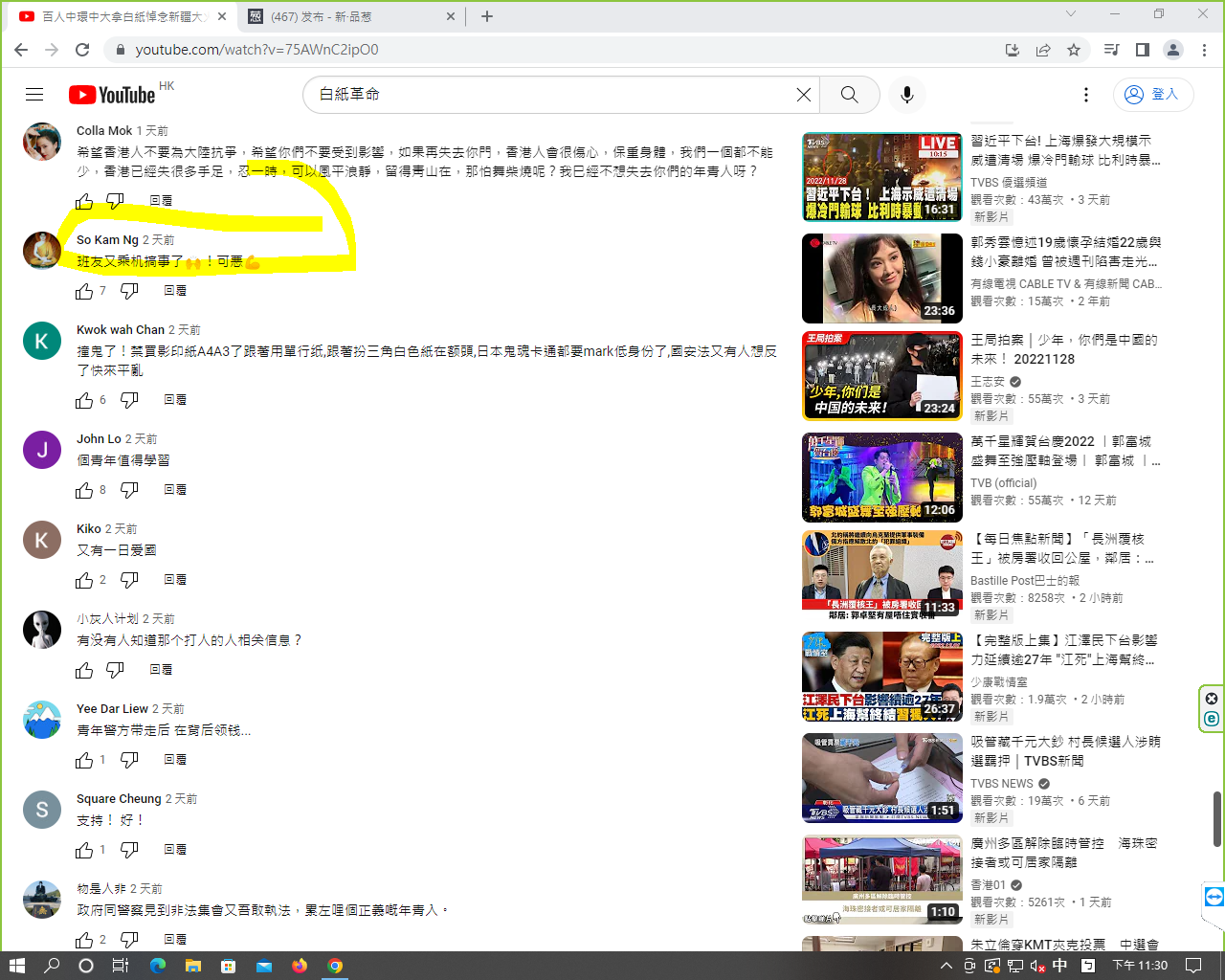
Task: Select the YouTube video browser tab
Action: pos(122,16)
